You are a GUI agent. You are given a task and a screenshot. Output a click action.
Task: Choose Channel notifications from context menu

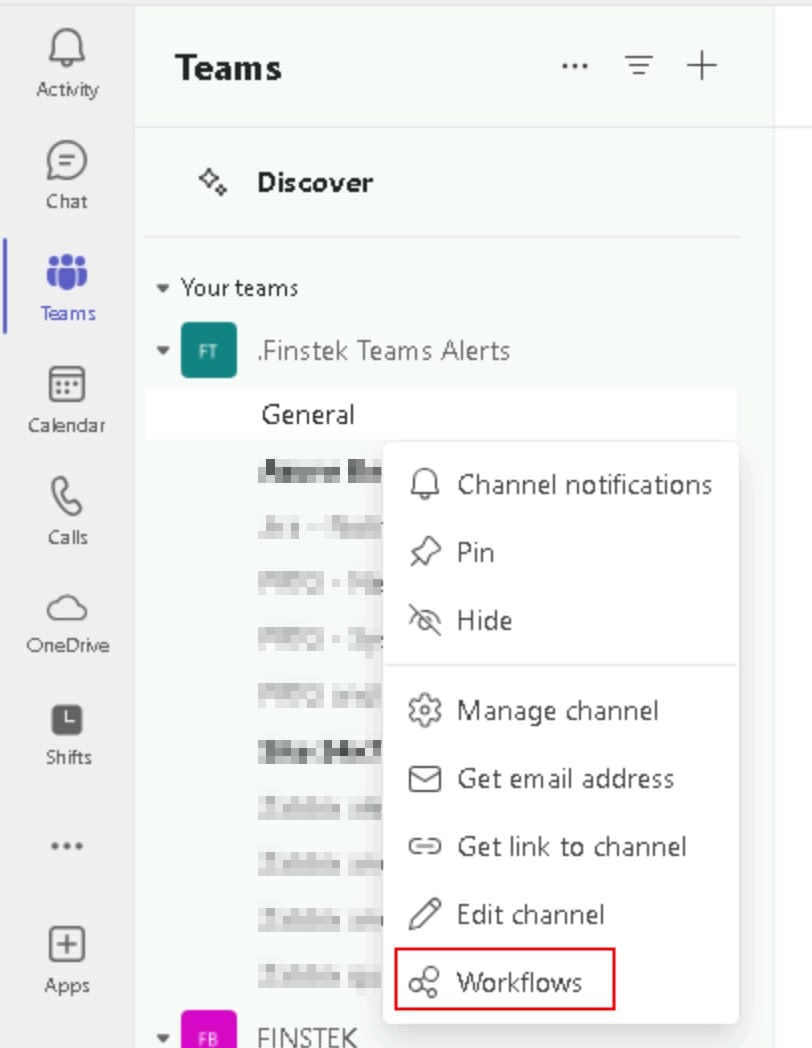(561, 485)
